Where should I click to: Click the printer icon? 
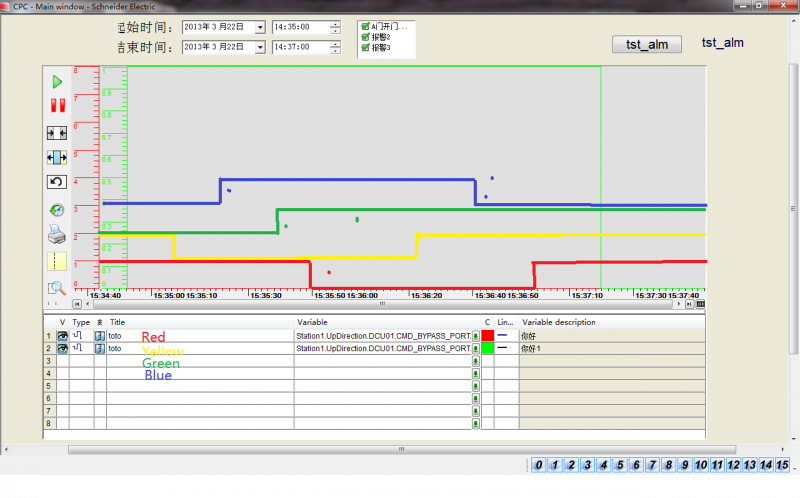[x=57, y=235]
